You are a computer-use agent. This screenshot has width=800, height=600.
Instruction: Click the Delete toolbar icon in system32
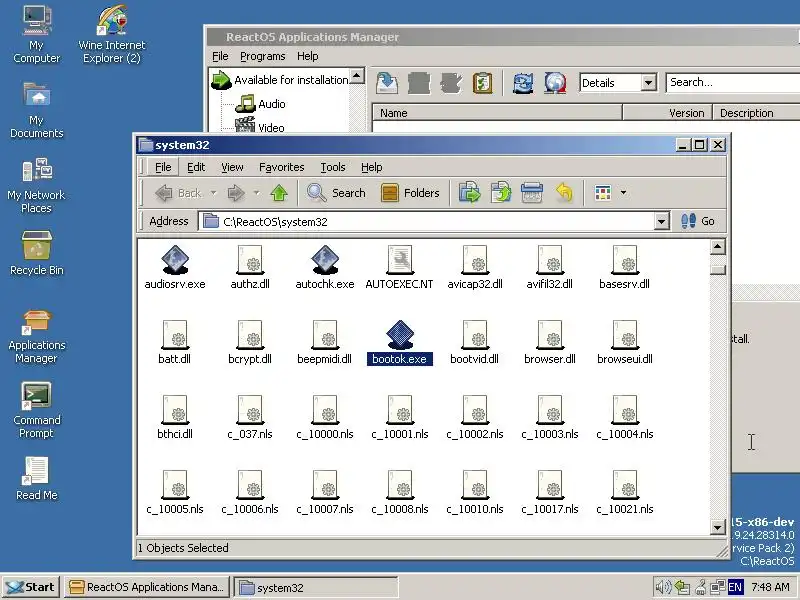click(532, 193)
